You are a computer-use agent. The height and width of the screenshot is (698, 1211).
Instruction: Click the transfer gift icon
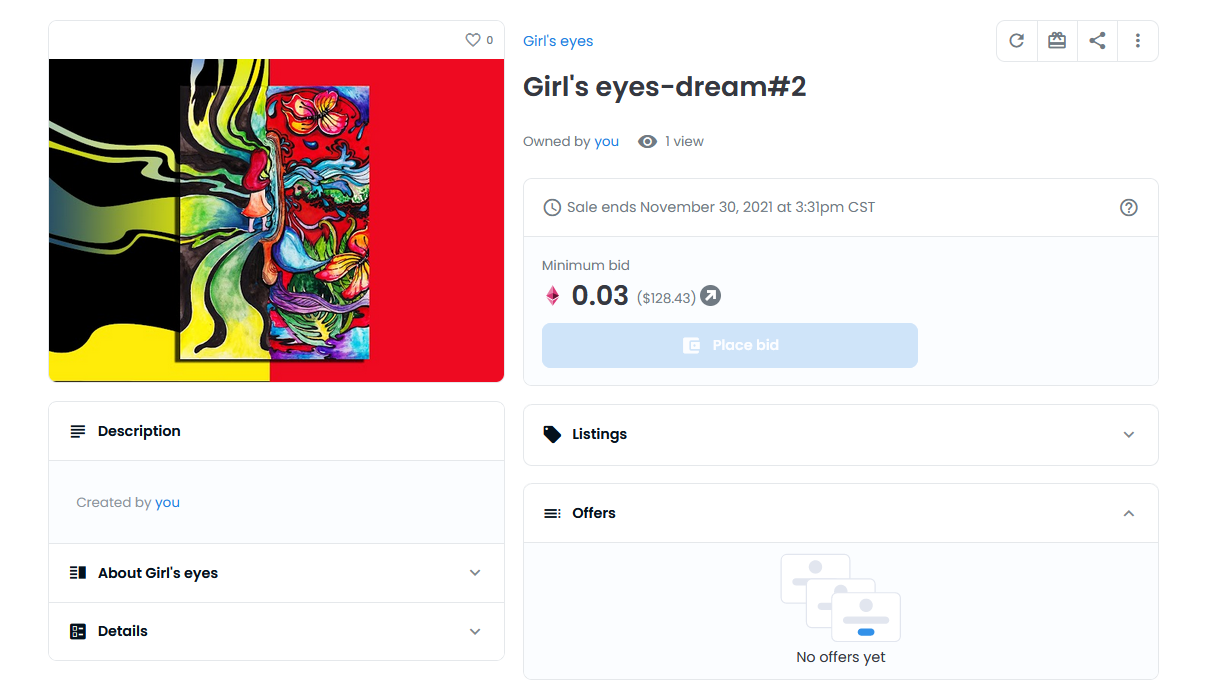1057,41
